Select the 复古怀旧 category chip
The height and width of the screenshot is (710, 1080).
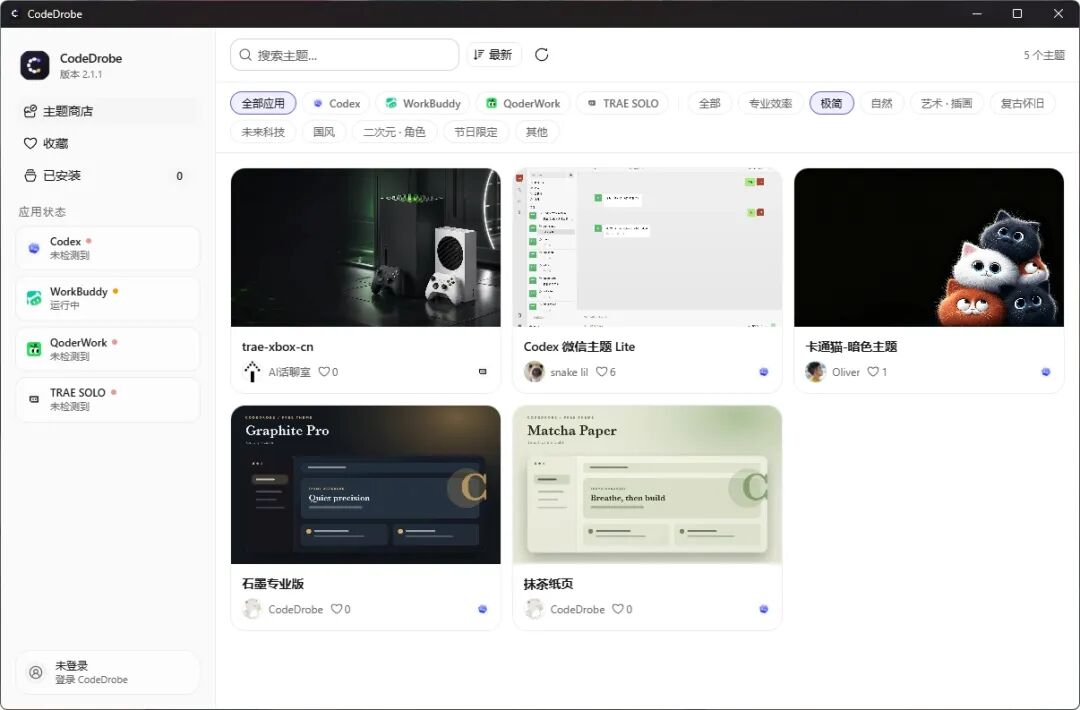pos(1022,103)
